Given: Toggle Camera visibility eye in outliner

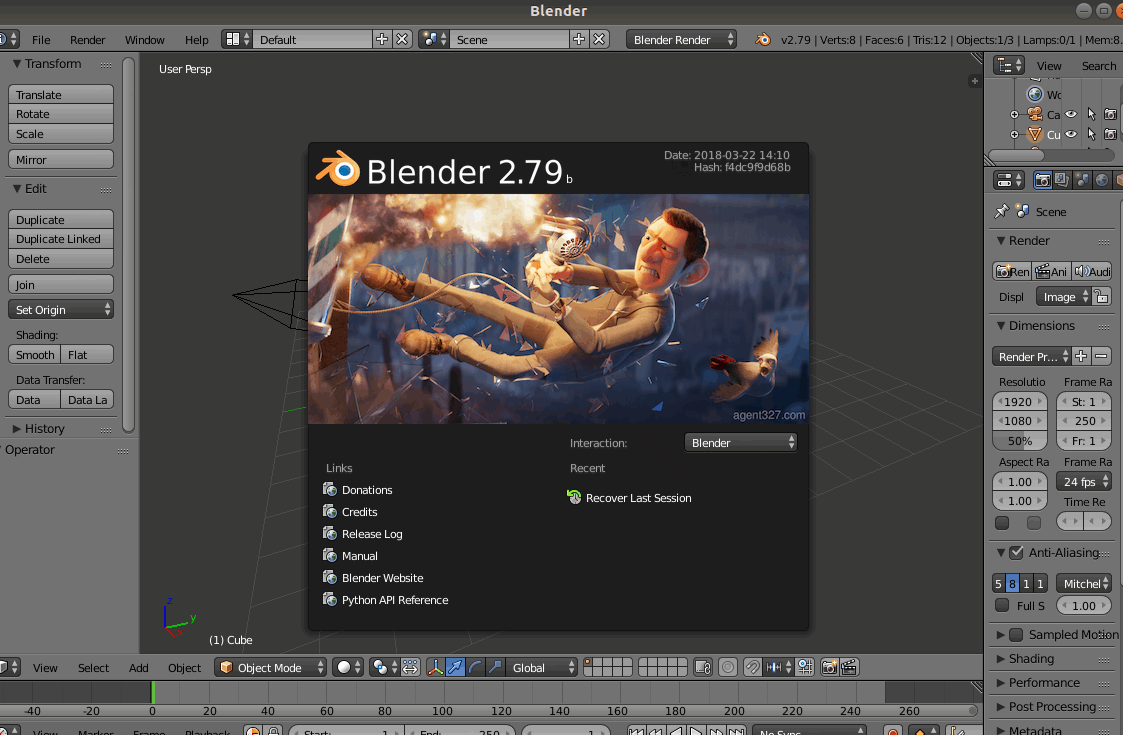Looking at the screenshot, I should pos(1071,114).
